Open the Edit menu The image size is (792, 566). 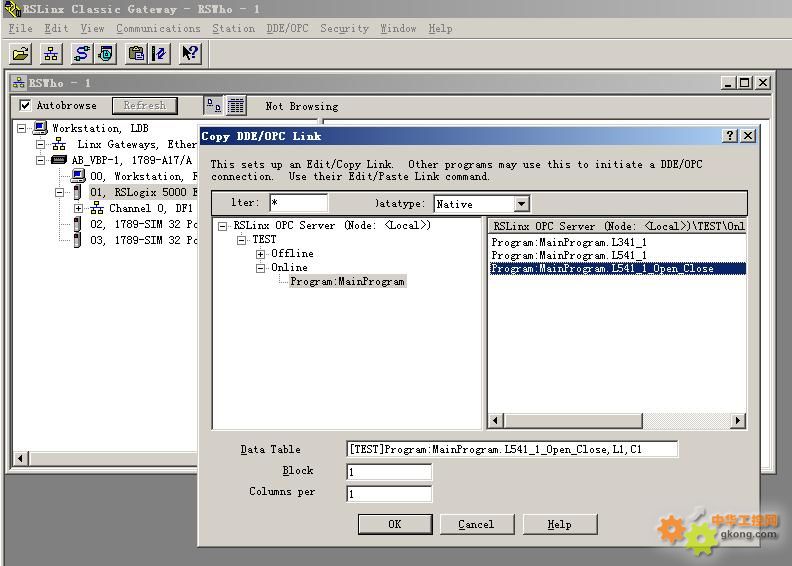(x=56, y=28)
